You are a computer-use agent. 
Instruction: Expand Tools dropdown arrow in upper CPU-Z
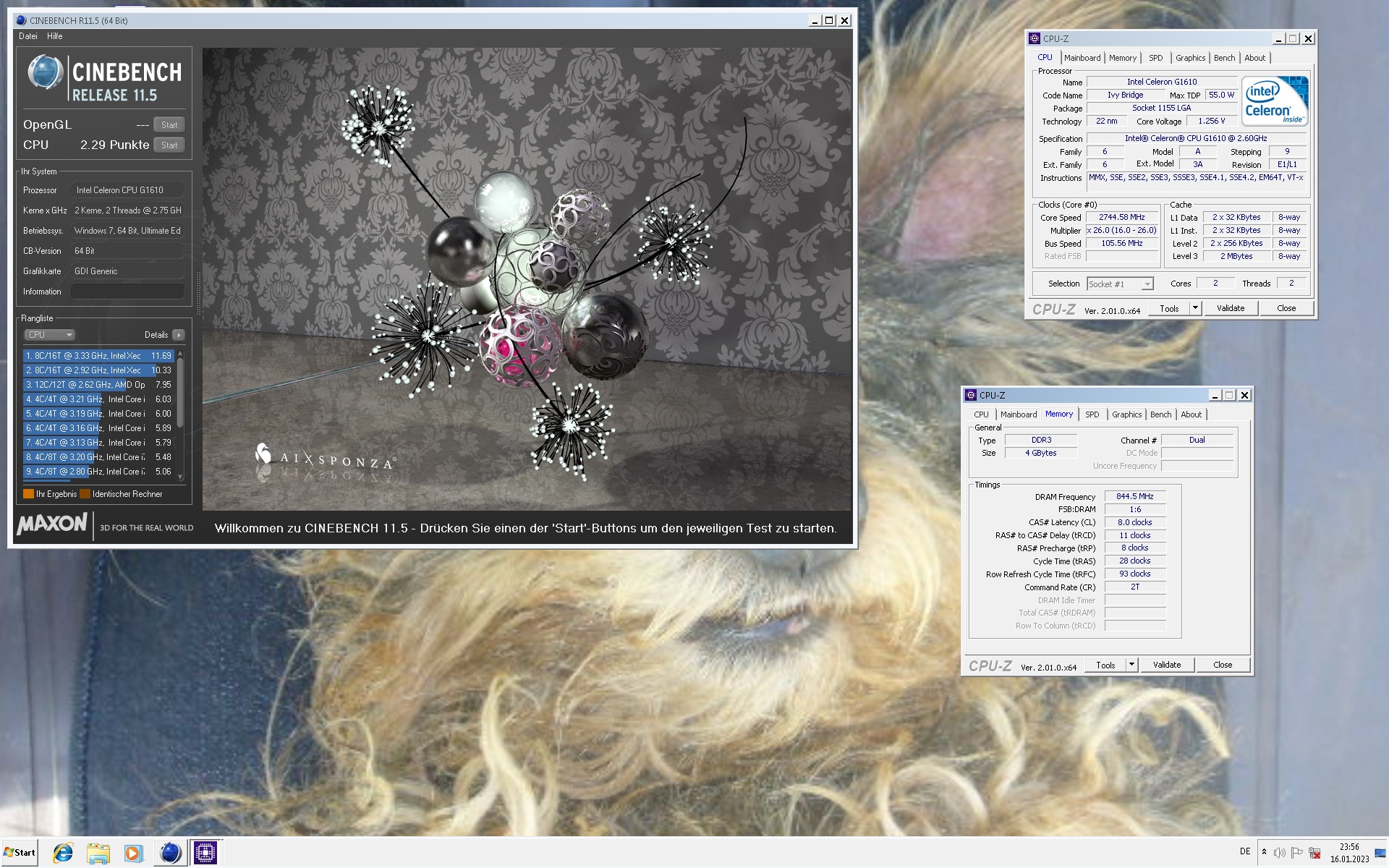1195,309
